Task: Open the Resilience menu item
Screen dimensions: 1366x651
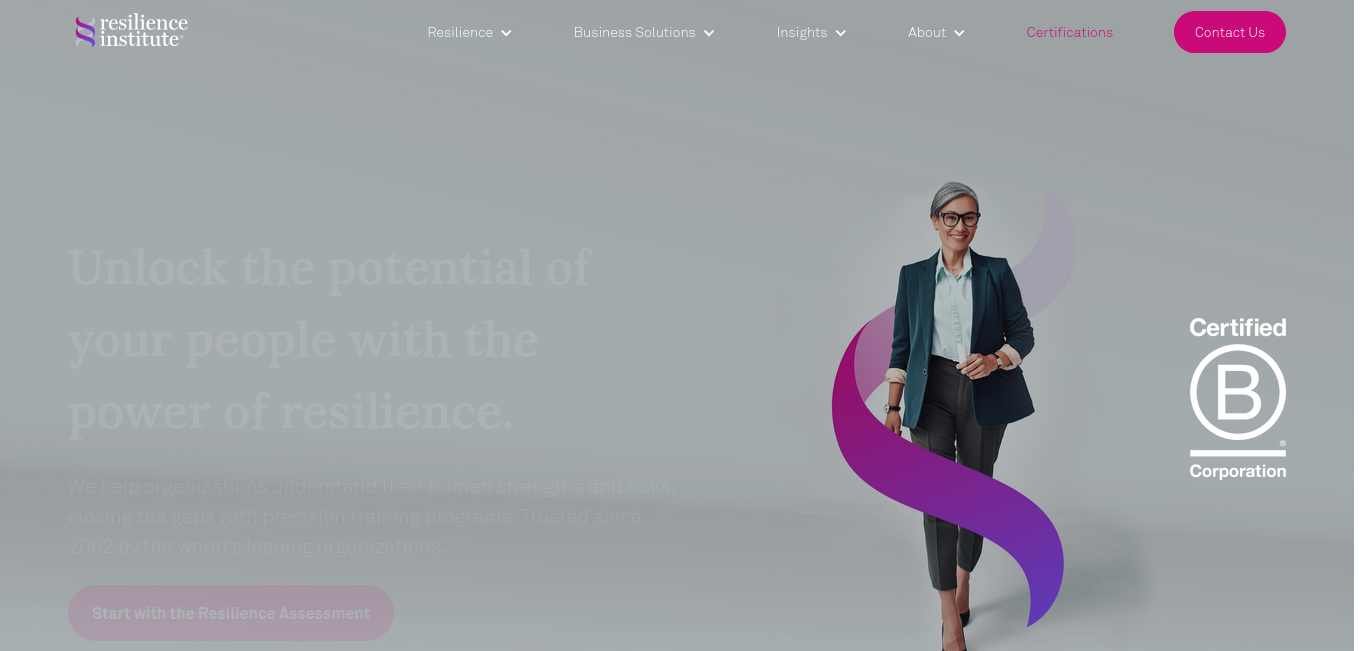Action: (460, 32)
